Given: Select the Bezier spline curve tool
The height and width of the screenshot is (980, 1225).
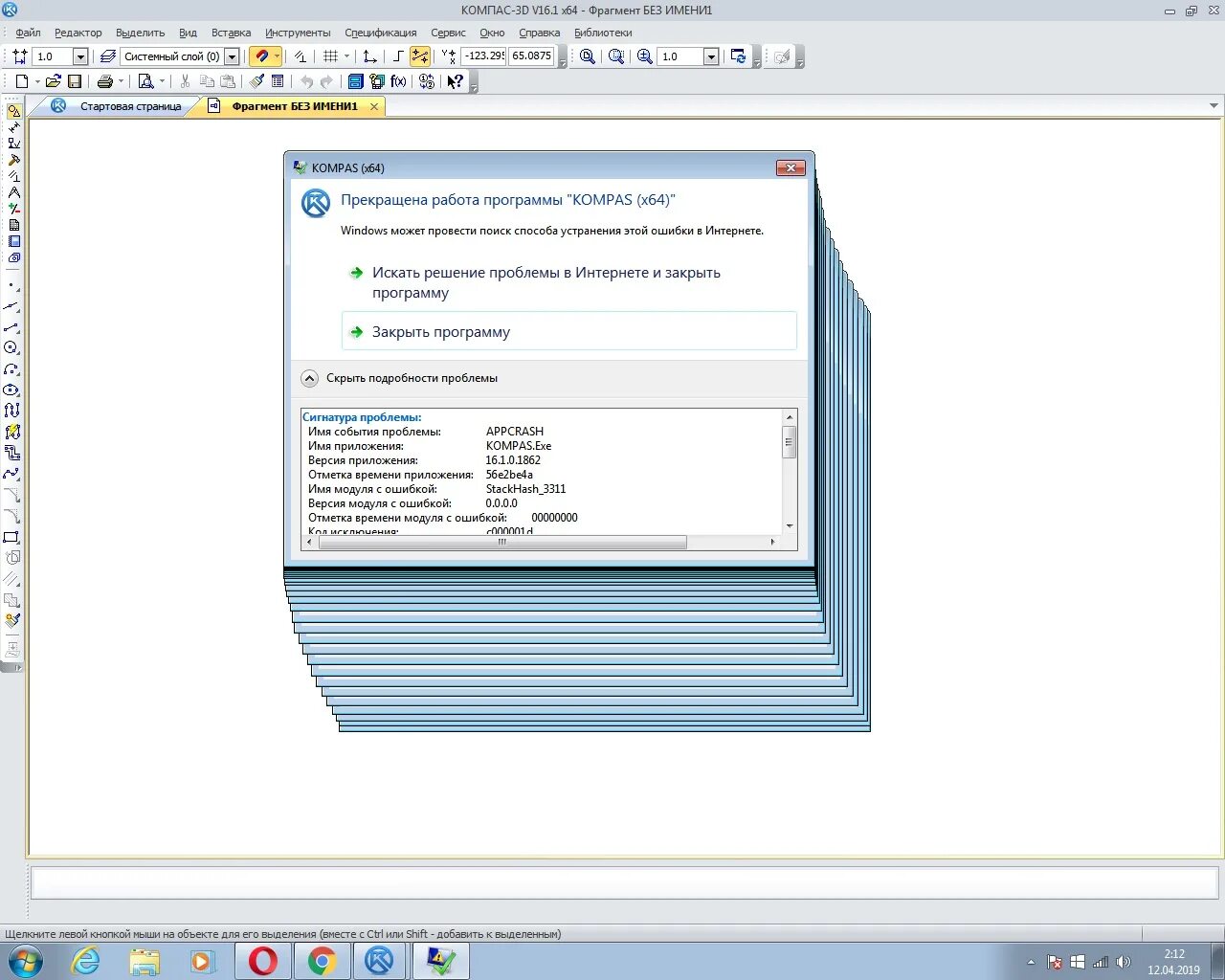Looking at the screenshot, I should click(x=11, y=474).
